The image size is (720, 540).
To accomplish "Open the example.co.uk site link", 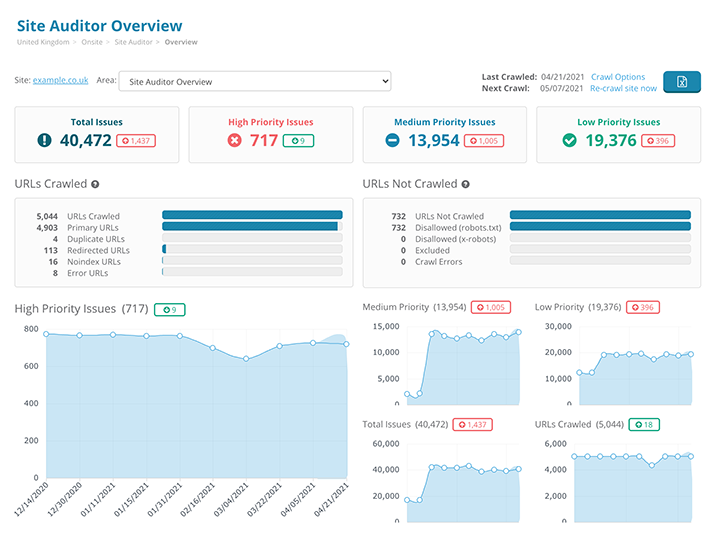I will [x=62, y=81].
